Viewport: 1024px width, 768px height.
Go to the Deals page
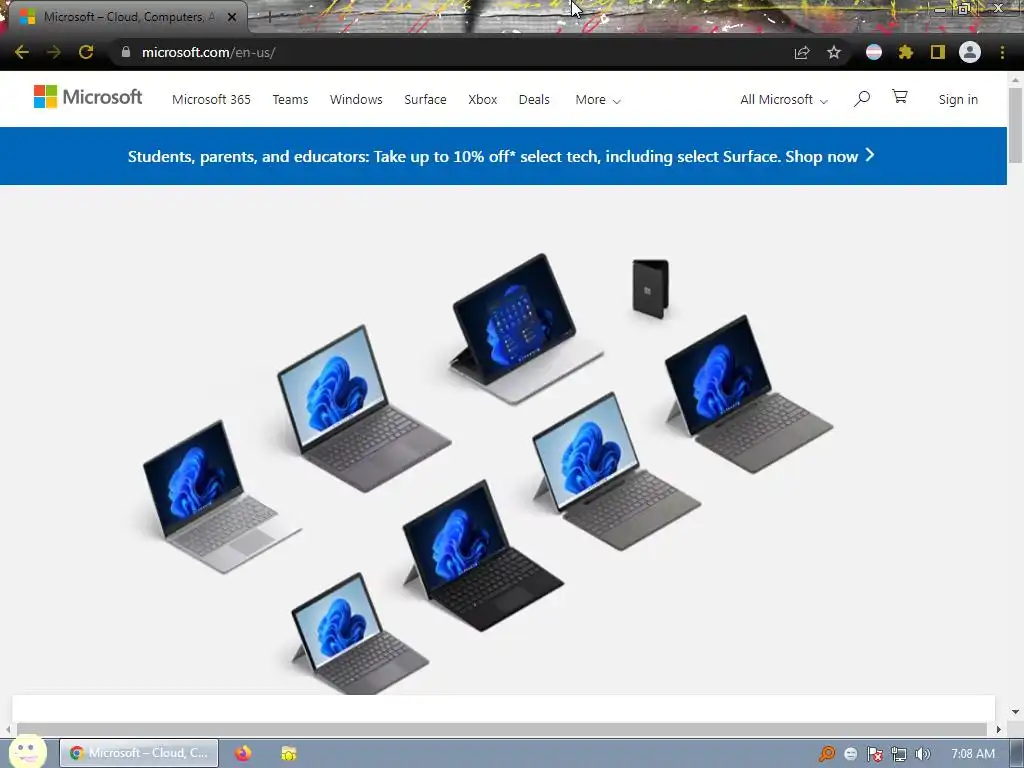[x=534, y=99]
